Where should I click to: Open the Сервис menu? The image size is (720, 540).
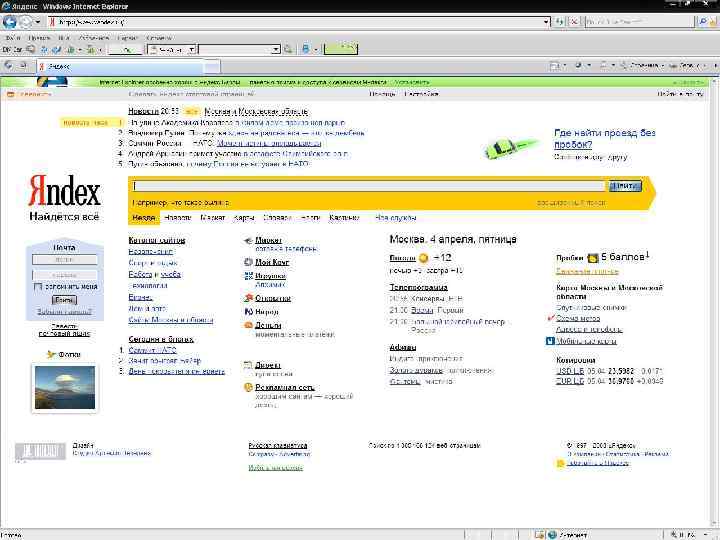[127, 38]
